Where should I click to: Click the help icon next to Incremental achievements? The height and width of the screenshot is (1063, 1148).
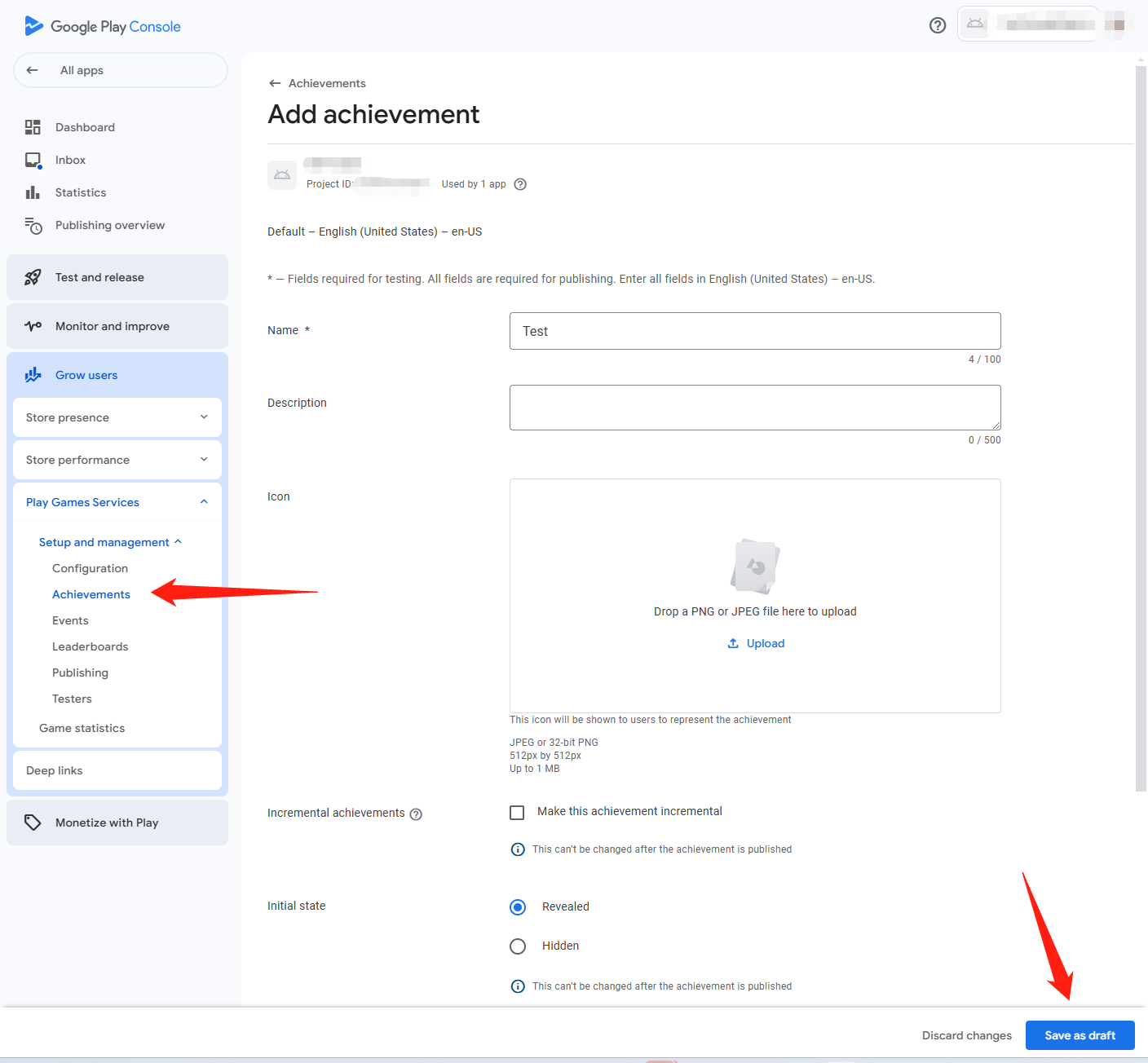pos(416,814)
